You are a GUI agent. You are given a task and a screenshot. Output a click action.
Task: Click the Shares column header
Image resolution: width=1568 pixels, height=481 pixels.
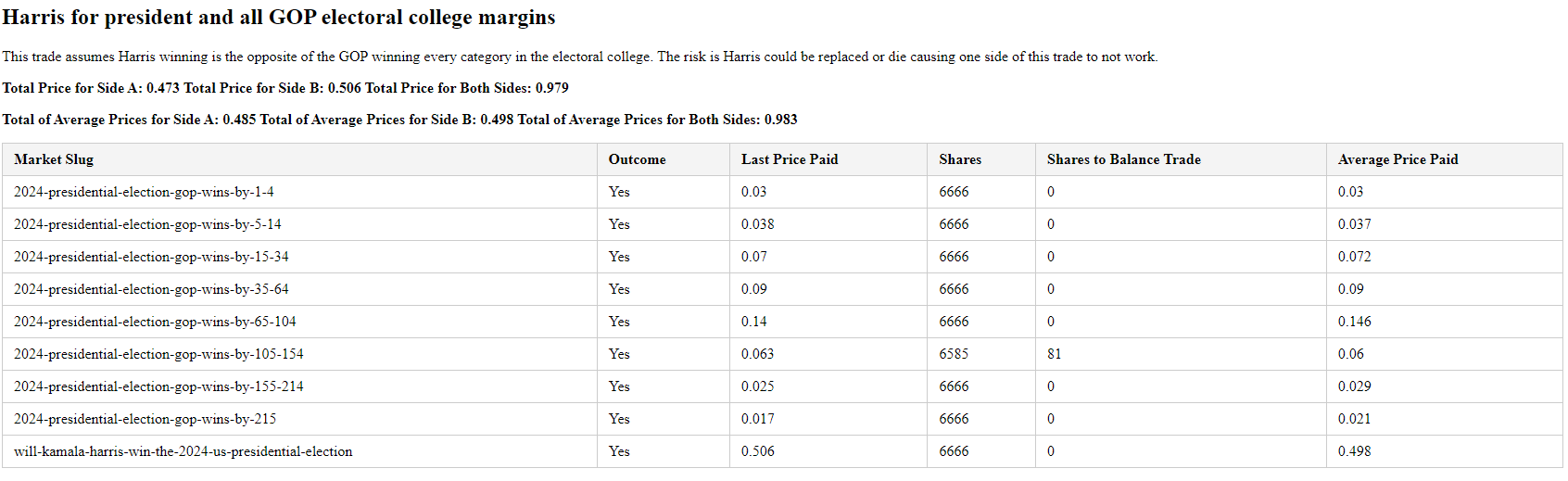tap(959, 159)
